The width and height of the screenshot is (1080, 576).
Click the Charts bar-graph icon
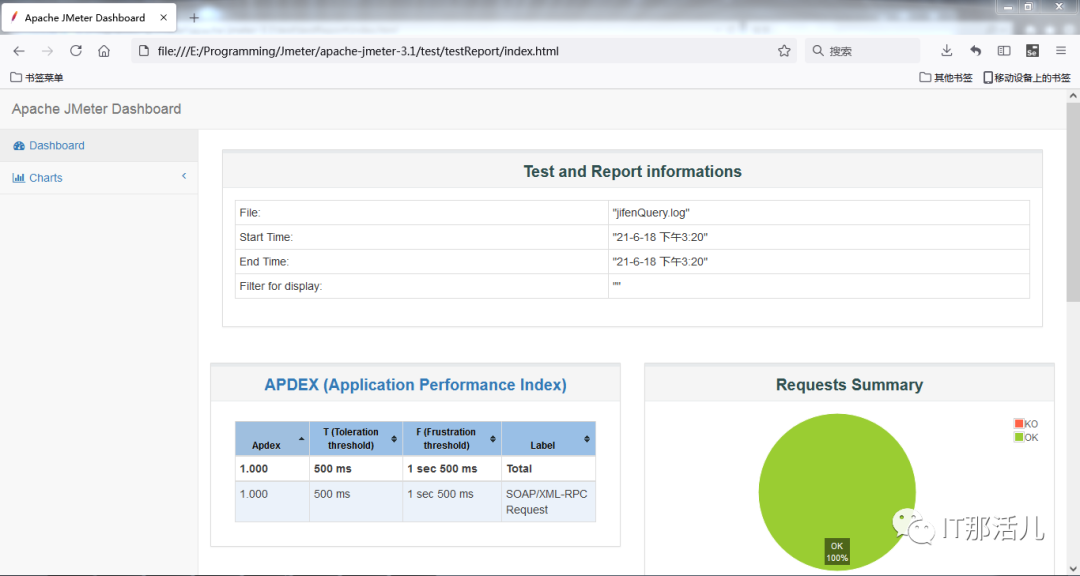click(x=19, y=178)
